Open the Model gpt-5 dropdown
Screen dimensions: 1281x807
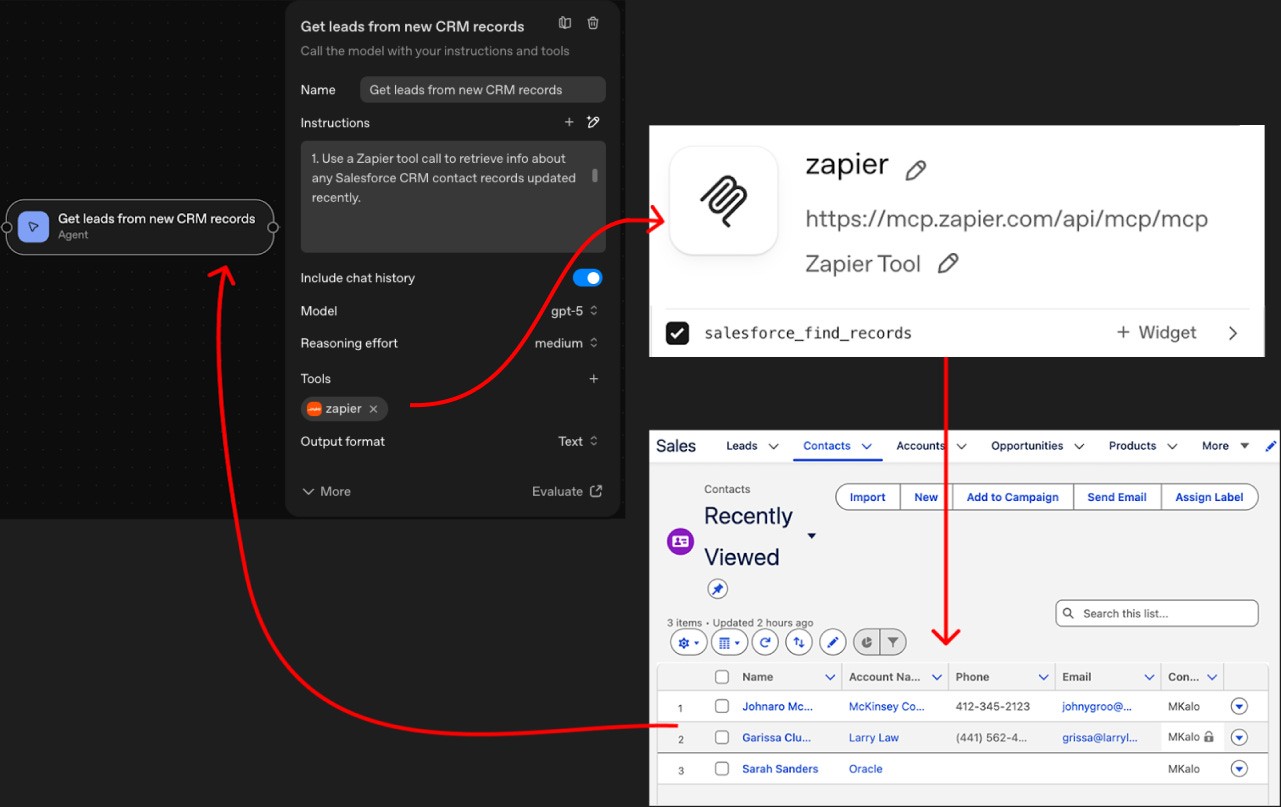[x=575, y=311]
